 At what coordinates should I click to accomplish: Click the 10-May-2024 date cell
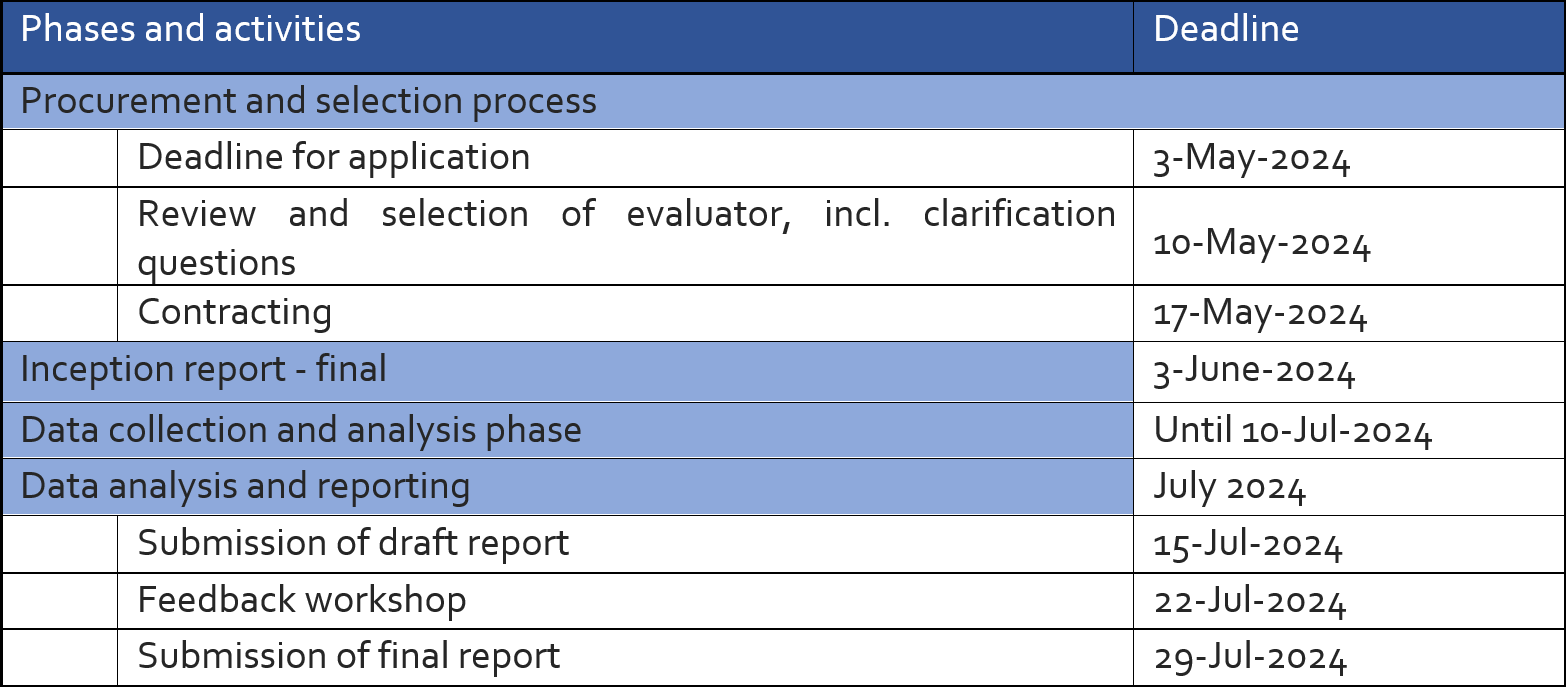coord(1261,244)
